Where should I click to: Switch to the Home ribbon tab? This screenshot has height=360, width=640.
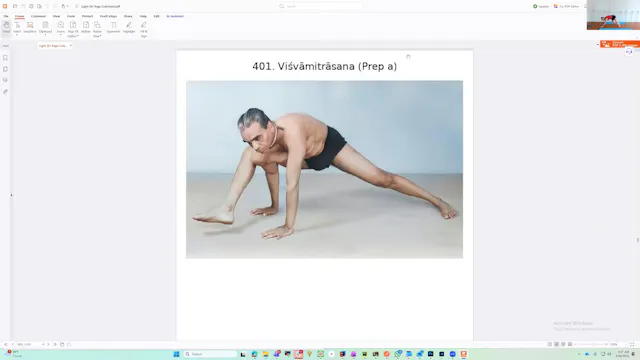[x=20, y=16]
